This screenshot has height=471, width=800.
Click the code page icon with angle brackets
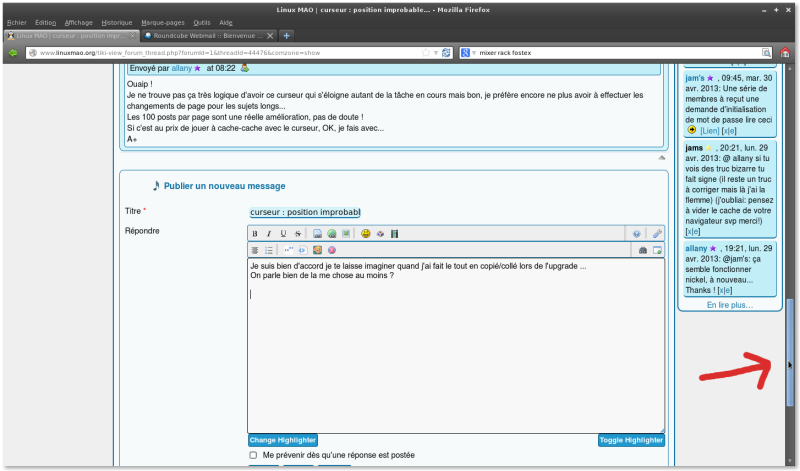tap(303, 250)
